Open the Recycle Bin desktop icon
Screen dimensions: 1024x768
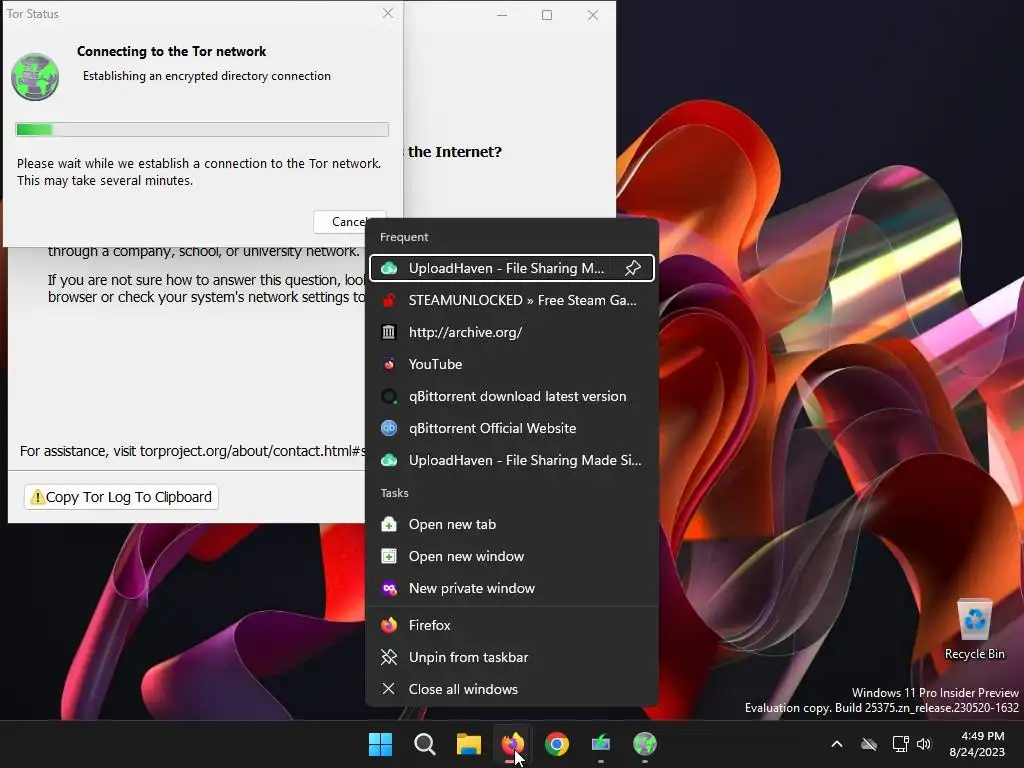tap(974, 628)
